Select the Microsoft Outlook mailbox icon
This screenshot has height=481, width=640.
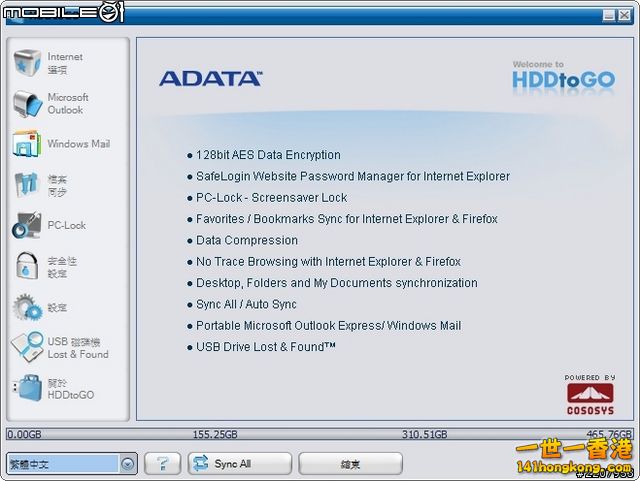28,104
